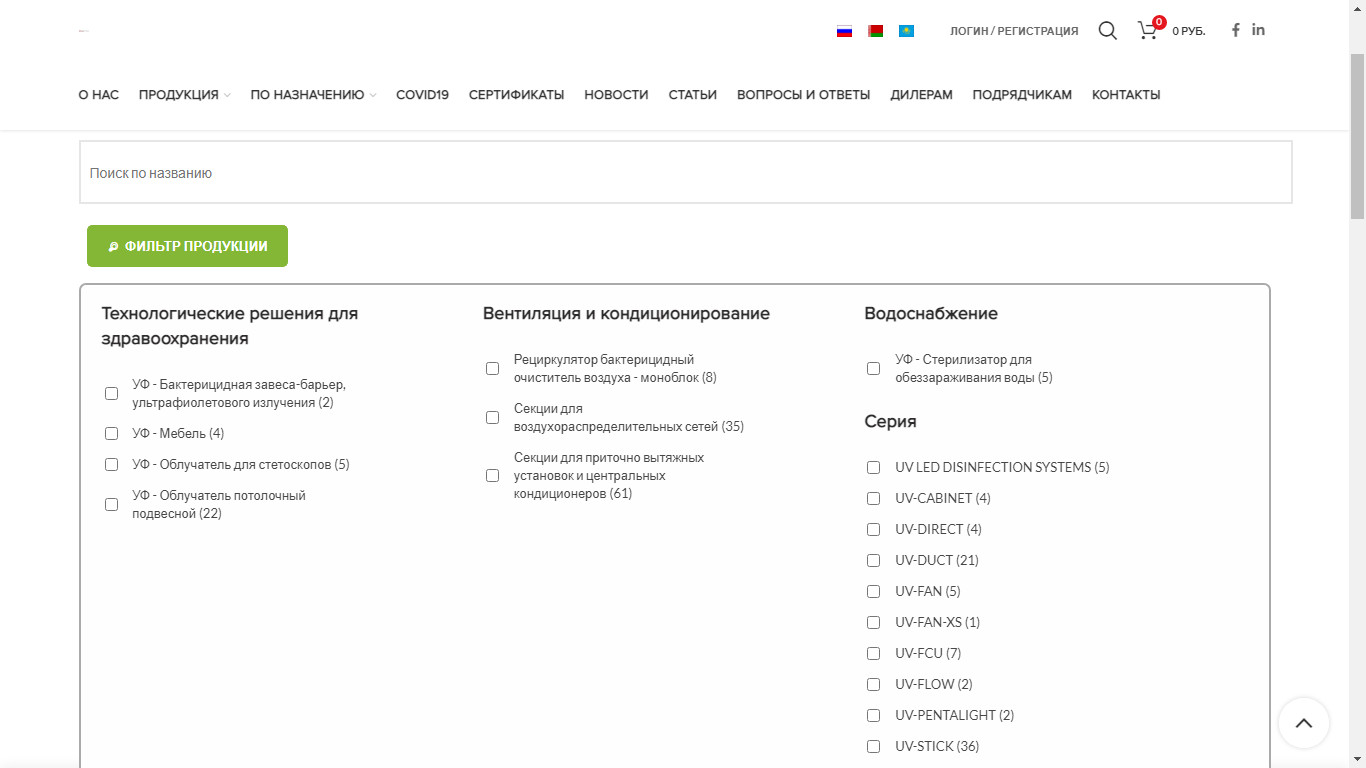
Task: Check УФ - Бактерицидная завеса-барьер checkbox
Action: tap(111, 393)
